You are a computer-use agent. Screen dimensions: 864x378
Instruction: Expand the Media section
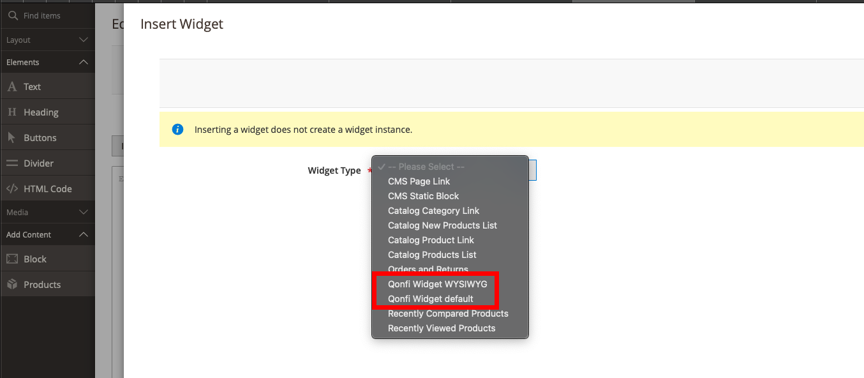(47, 212)
